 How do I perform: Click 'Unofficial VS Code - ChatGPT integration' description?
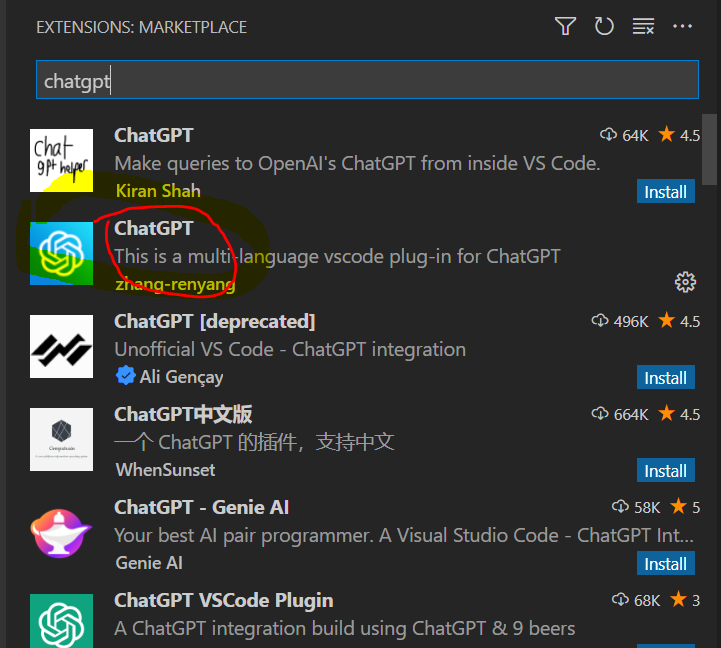[290, 350]
